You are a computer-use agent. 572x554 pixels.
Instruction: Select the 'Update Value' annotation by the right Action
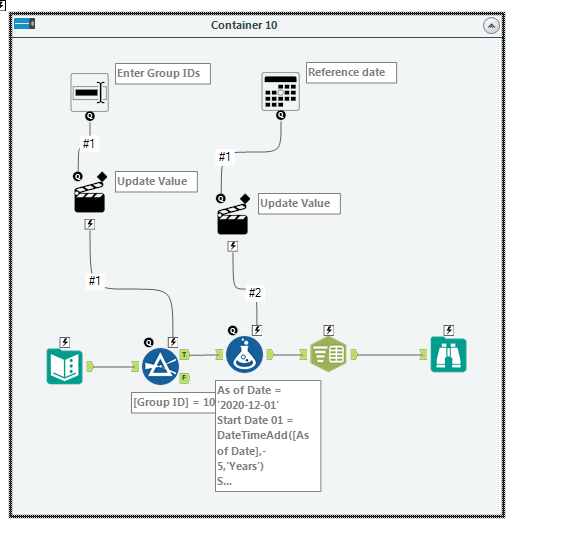click(x=299, y=204)
